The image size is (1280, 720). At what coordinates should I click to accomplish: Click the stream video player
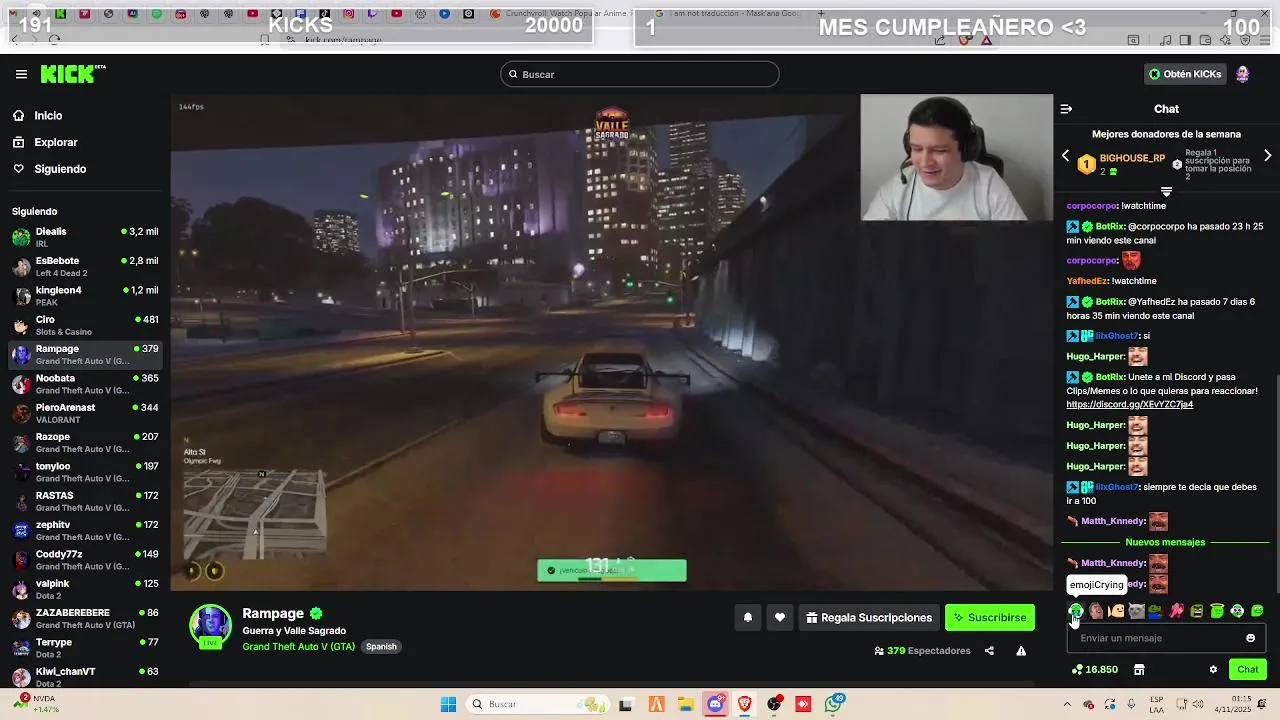tap(612, 343)
